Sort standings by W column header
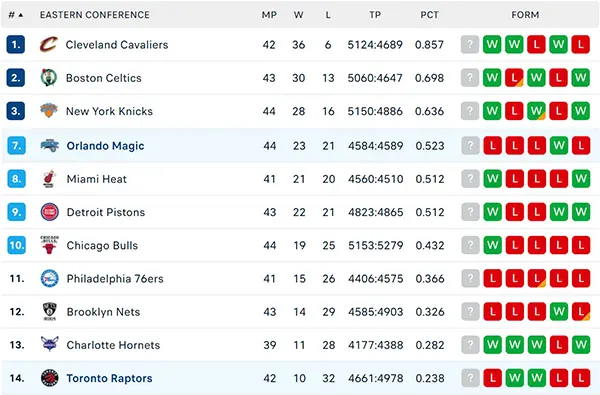This screenshot has height=395, width=600. pos(298,15)
